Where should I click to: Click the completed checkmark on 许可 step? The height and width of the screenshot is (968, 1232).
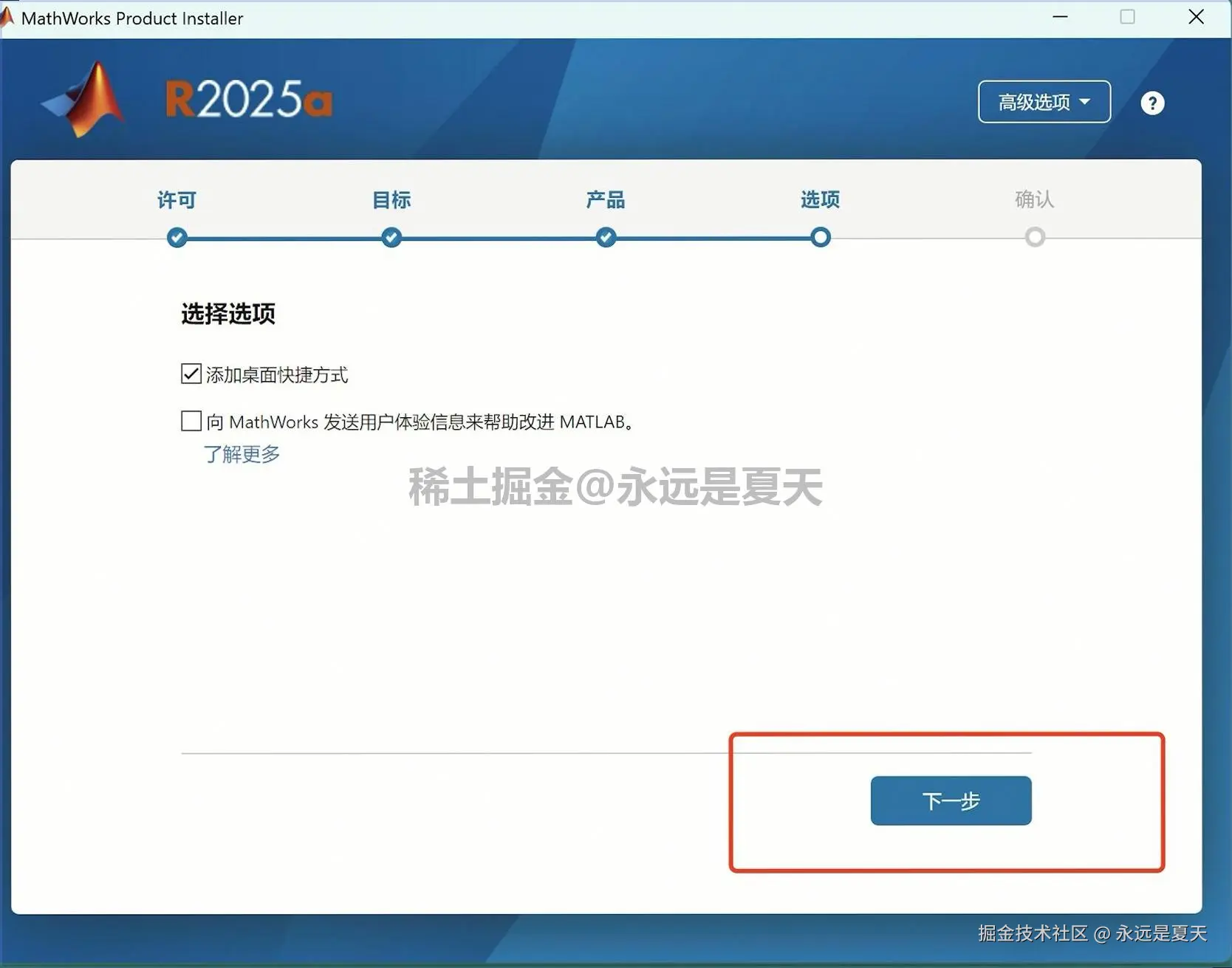coord(177,237)
